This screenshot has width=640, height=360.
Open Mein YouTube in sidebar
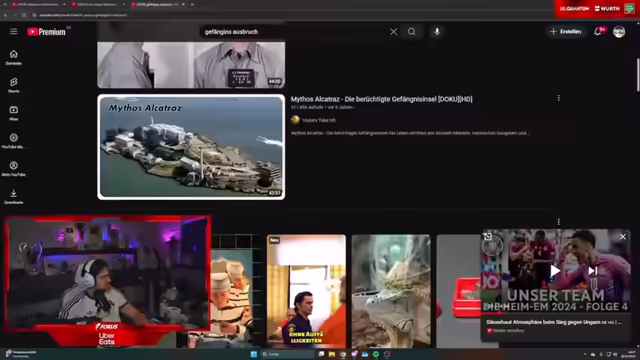click(13, 168)
